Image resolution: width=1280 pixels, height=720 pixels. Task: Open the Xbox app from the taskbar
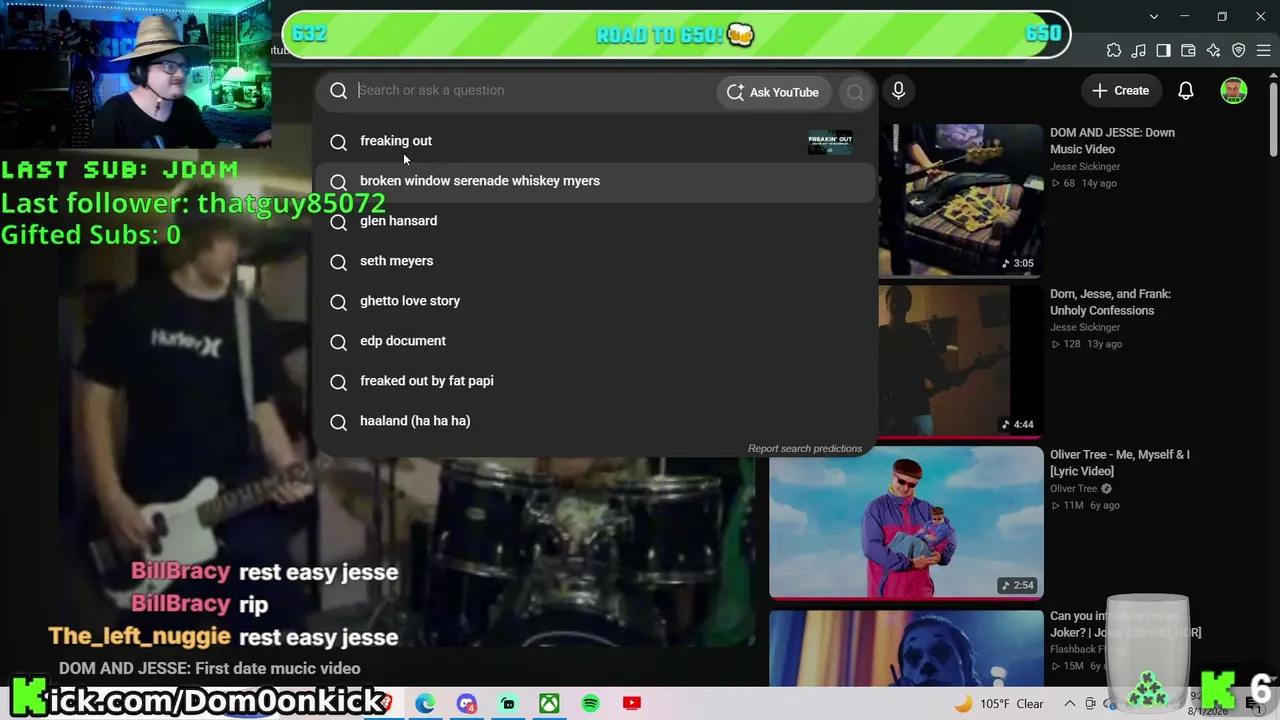click(549, 703)
